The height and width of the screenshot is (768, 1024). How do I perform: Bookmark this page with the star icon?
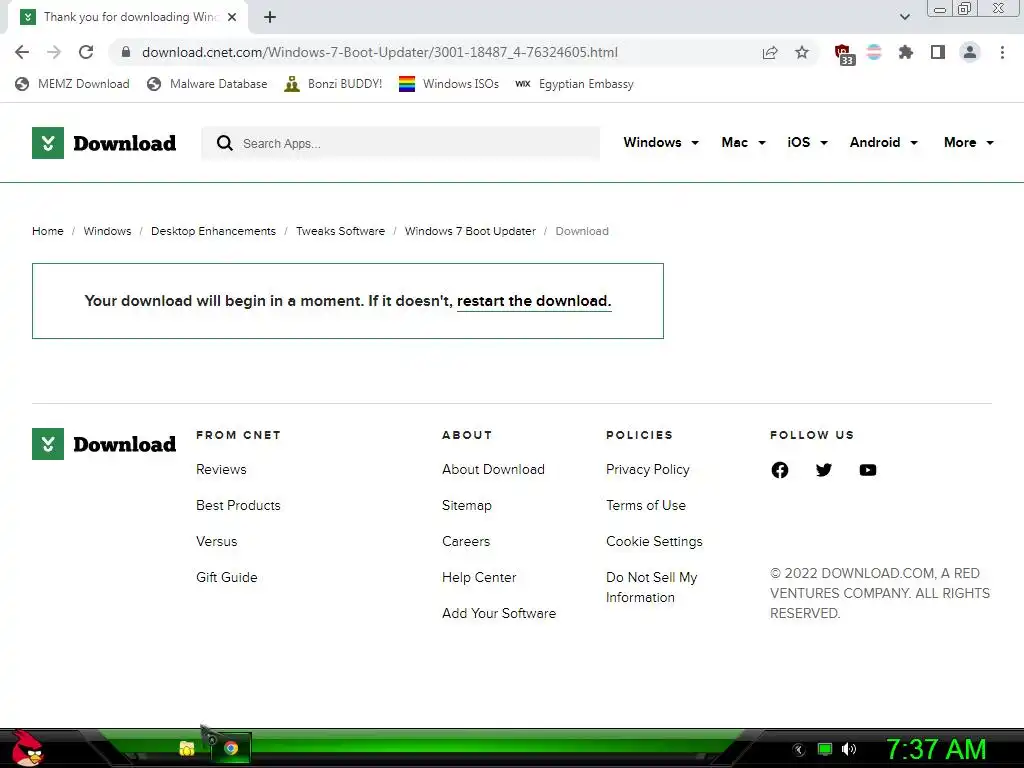tap(802, 52)
